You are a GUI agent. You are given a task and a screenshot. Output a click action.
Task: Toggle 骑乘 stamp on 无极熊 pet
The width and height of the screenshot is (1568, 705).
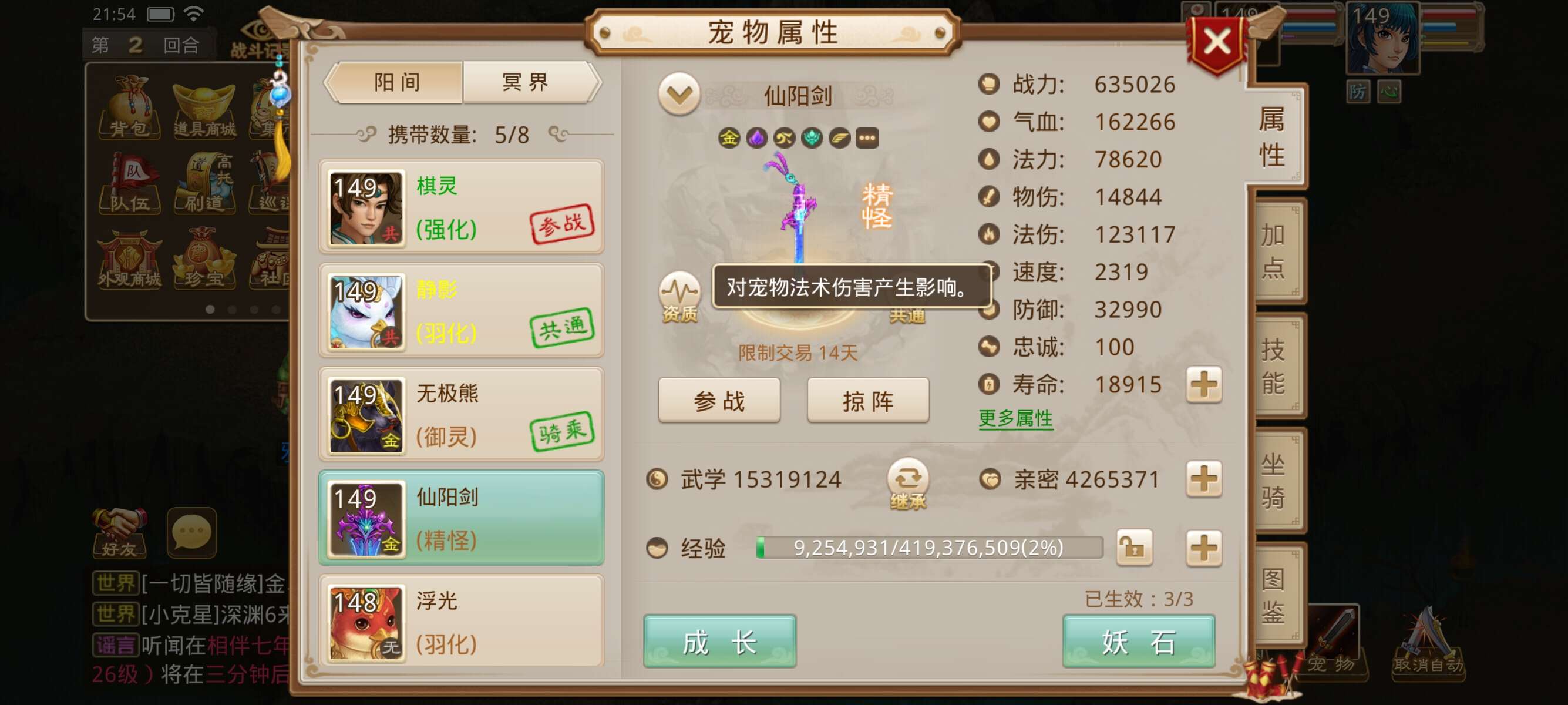point(562,431)
